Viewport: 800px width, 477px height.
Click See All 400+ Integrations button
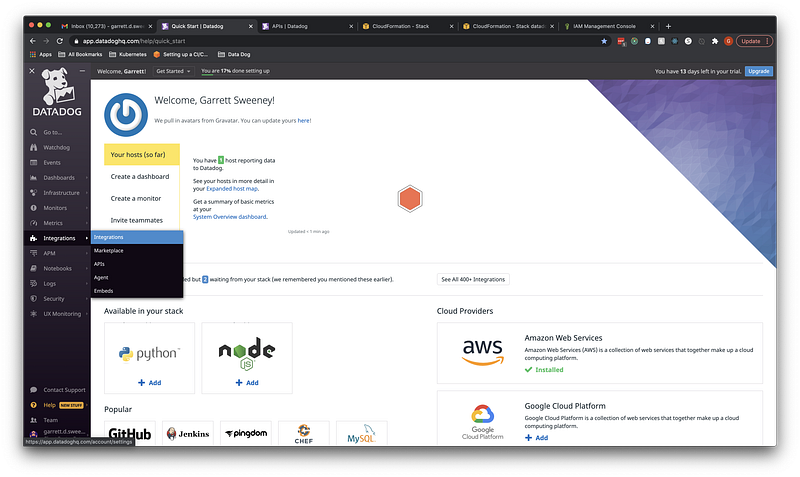click(473, 280)
